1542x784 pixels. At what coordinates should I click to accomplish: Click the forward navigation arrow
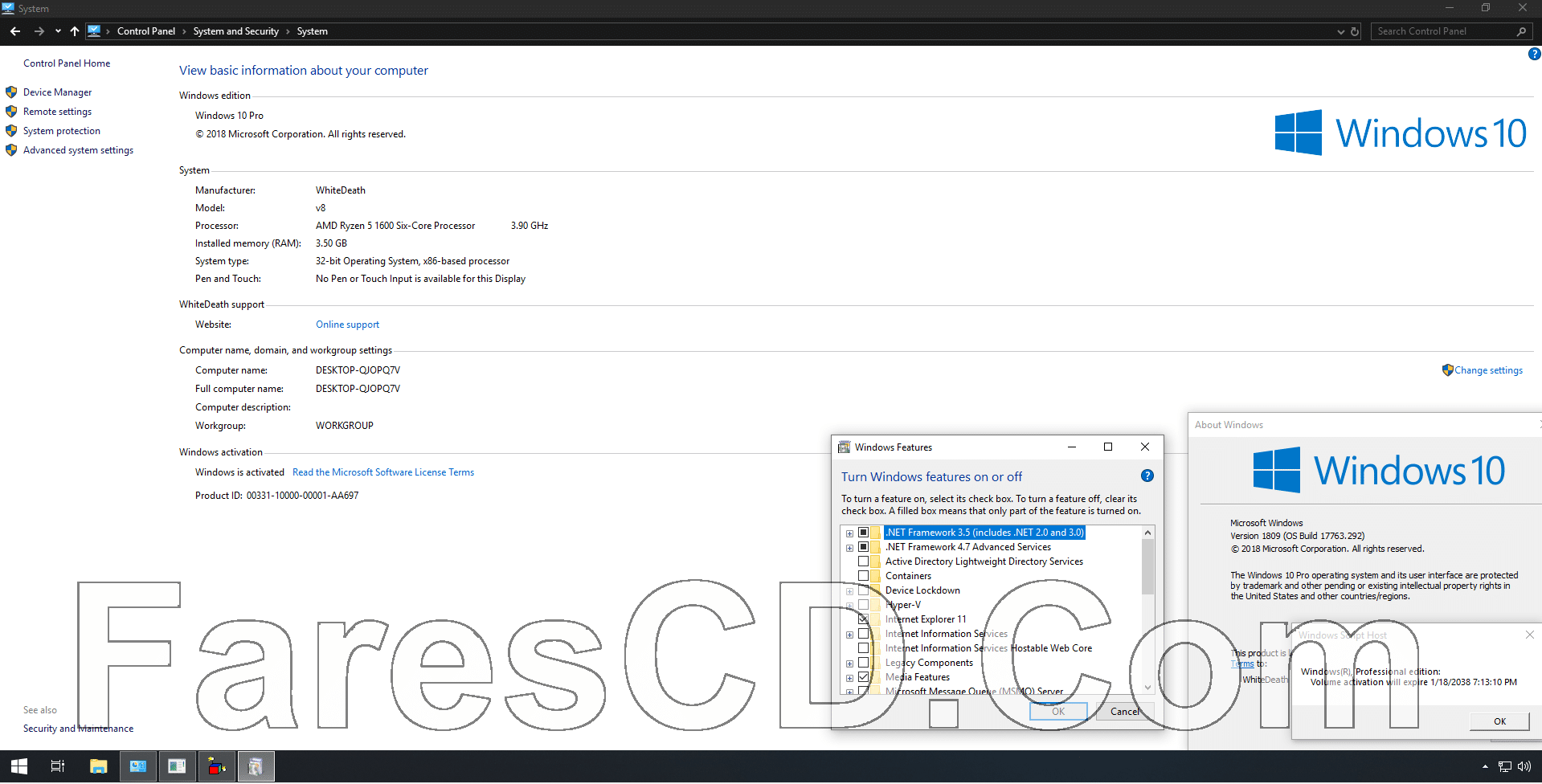pyautogui.click(x=39, y=31)
